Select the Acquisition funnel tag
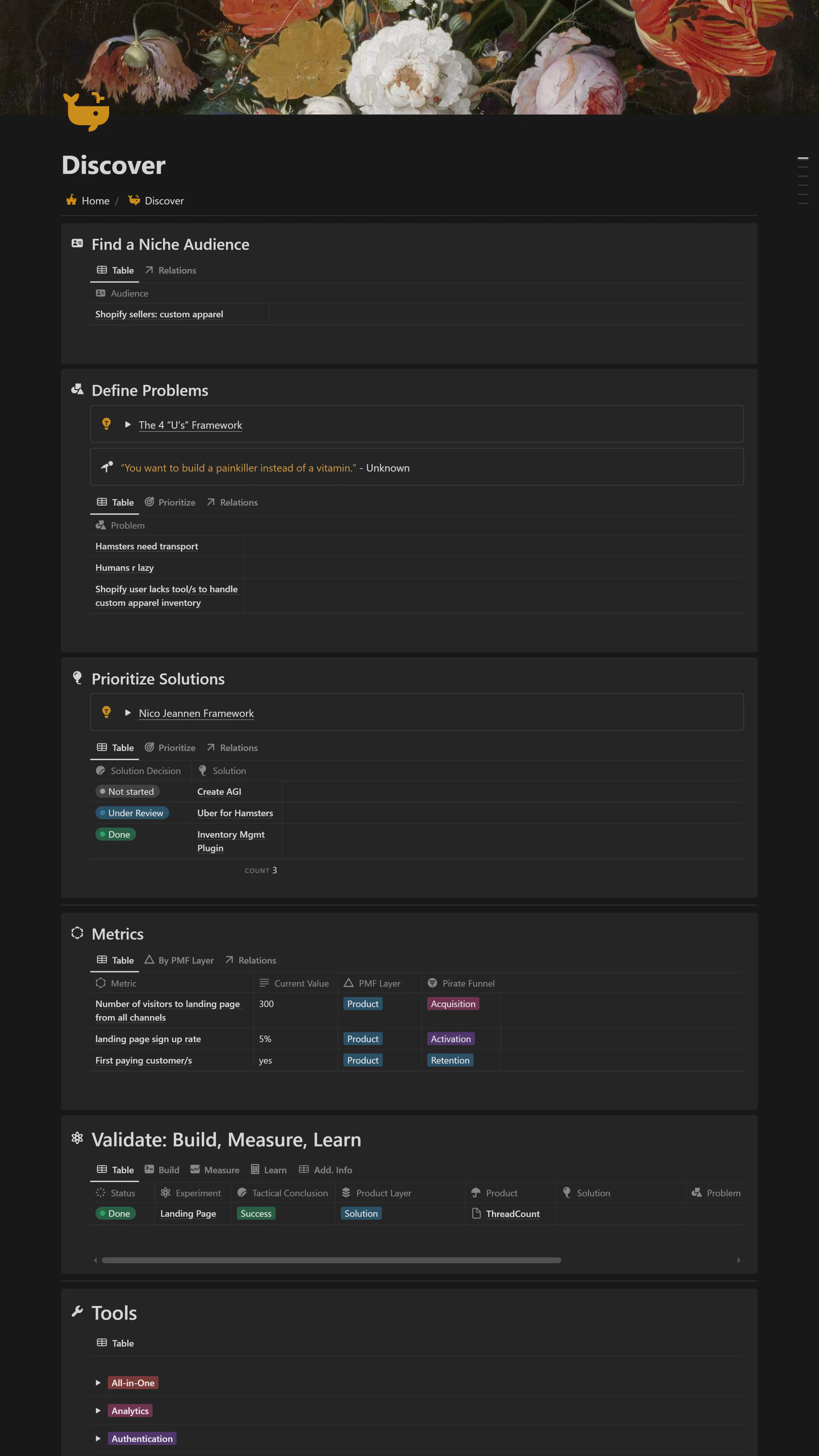 click(453, 1004)
